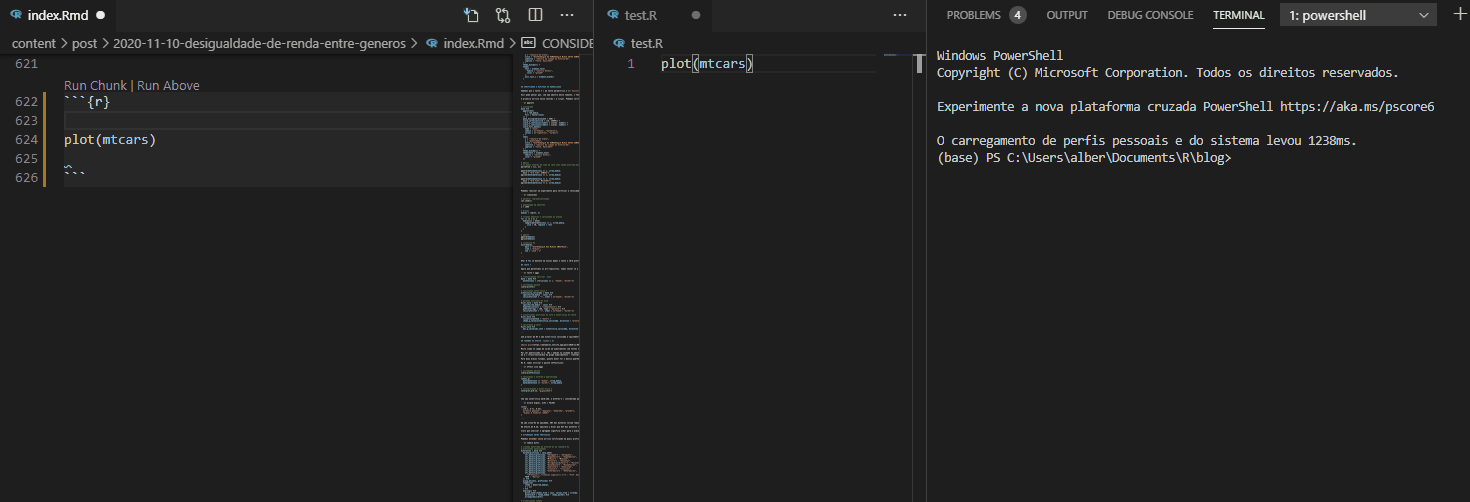
Task: Switch to the DEBUG CONSOLE tab
Action: (x=1150, y=15)
